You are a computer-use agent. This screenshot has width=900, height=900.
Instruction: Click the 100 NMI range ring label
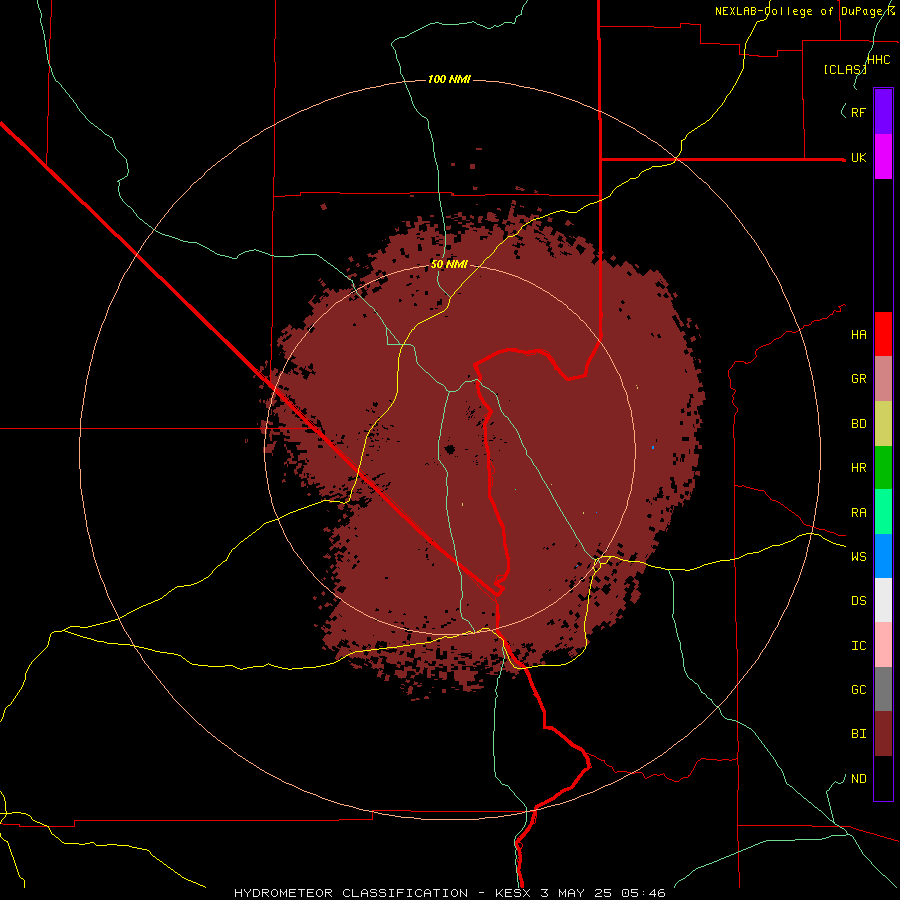click(x=449, y=79)
